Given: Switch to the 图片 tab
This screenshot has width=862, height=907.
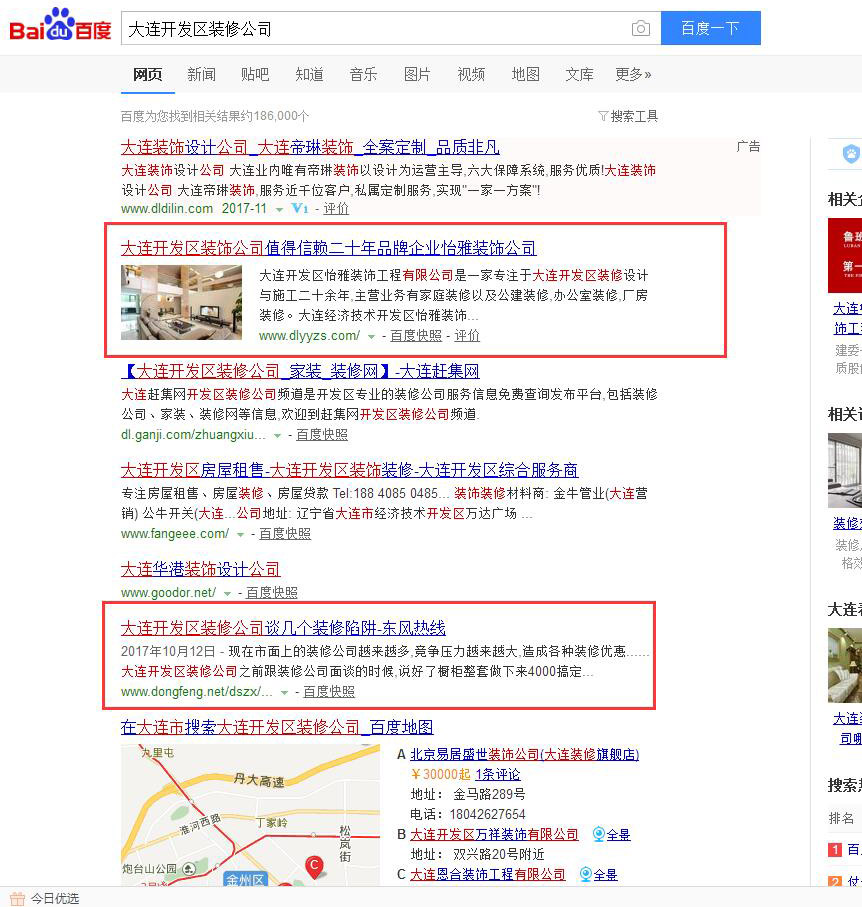Looking at the screenshot, I should coord(417,75).
